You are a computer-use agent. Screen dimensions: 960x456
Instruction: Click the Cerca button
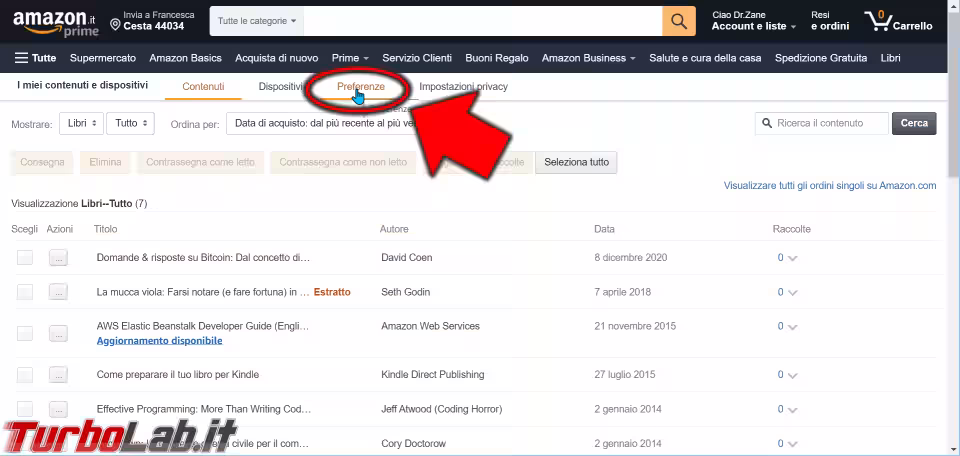914,123
